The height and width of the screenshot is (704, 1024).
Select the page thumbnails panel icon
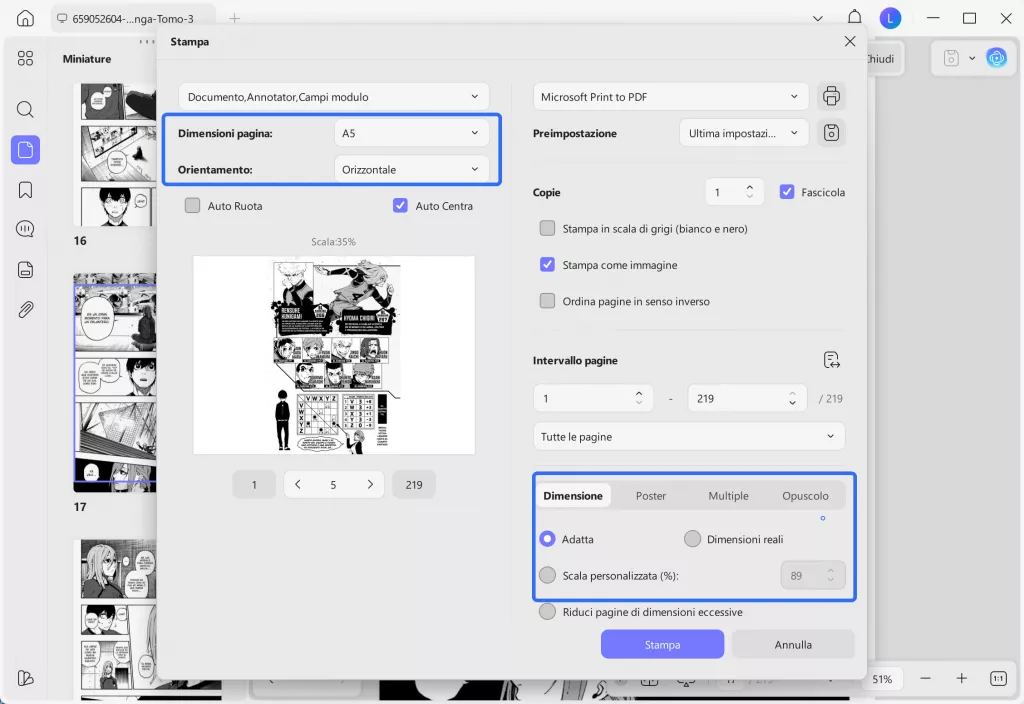[25, 150]
